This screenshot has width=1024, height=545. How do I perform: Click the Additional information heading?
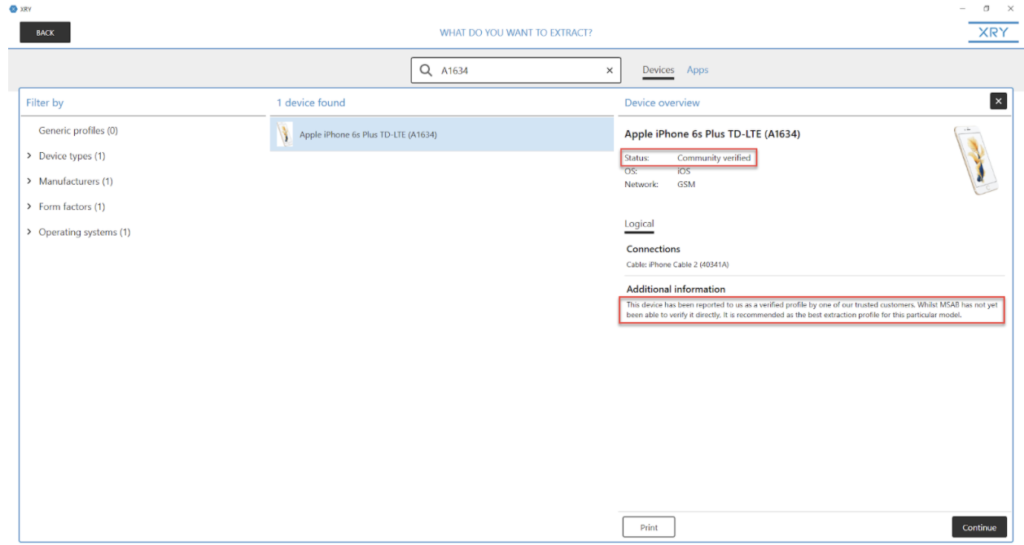pyautogui.click(x=676, y=289)
